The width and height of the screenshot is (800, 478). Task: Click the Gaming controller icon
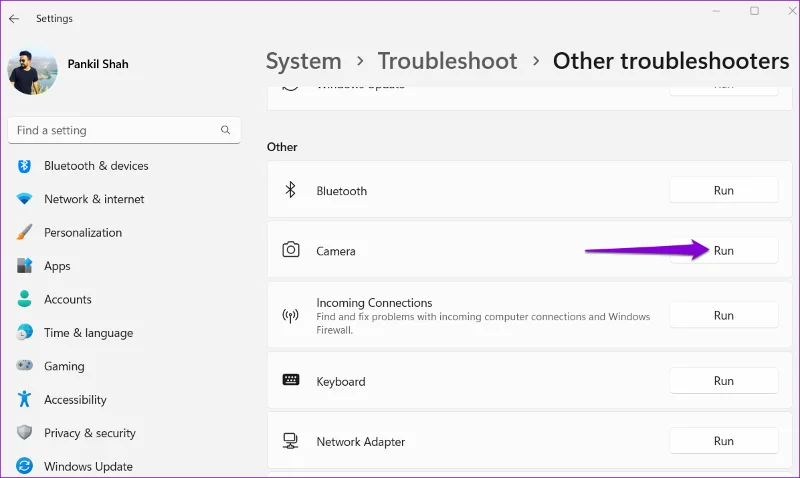point(24,366)
